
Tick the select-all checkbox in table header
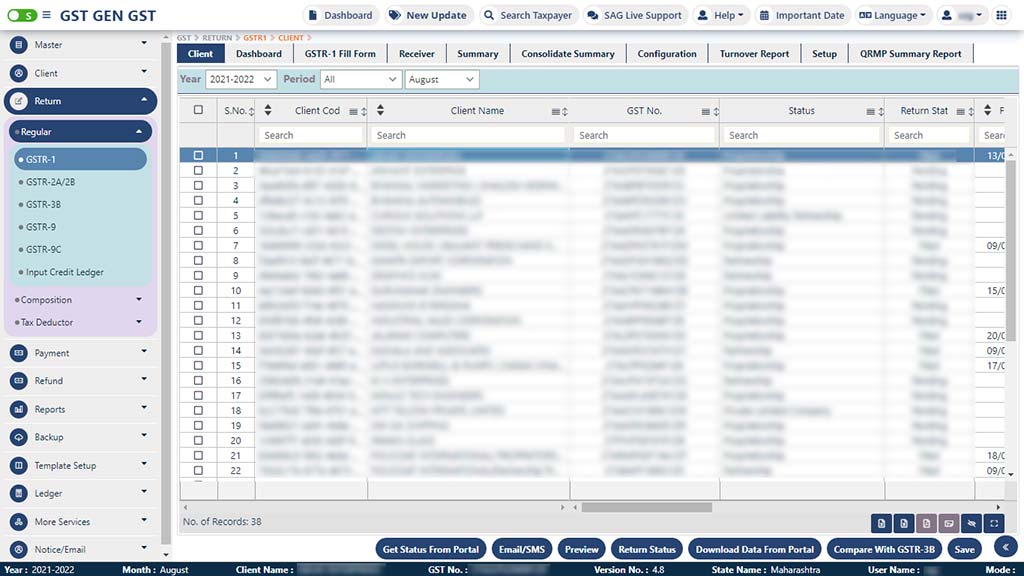[x=198, y=110]
